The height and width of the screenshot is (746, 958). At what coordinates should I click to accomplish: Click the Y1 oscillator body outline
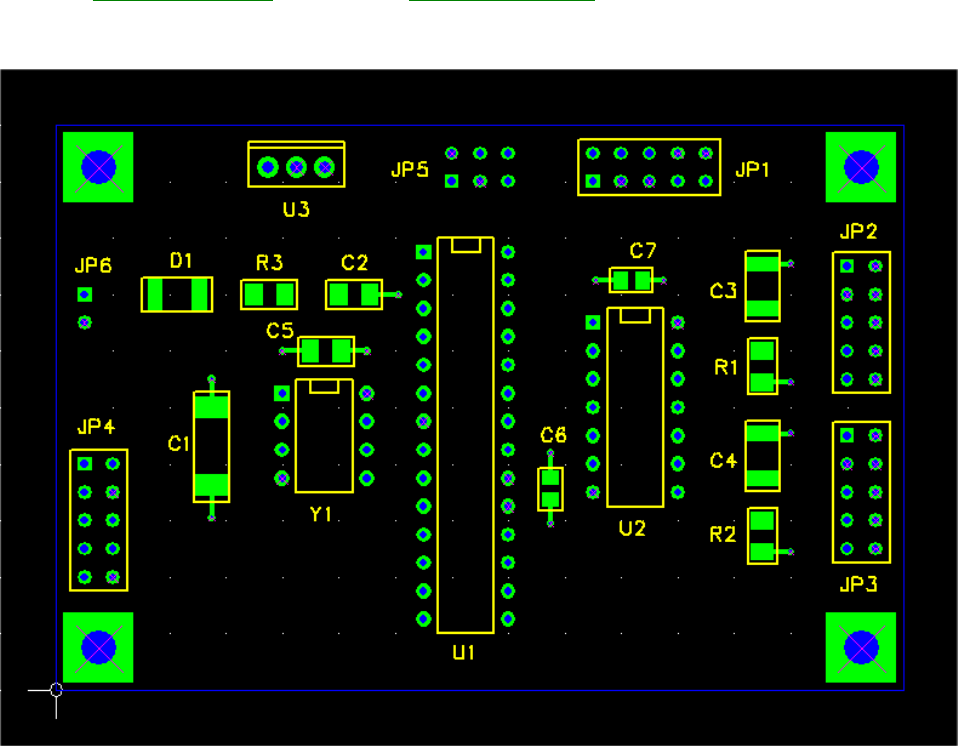(x=324, y=436)
